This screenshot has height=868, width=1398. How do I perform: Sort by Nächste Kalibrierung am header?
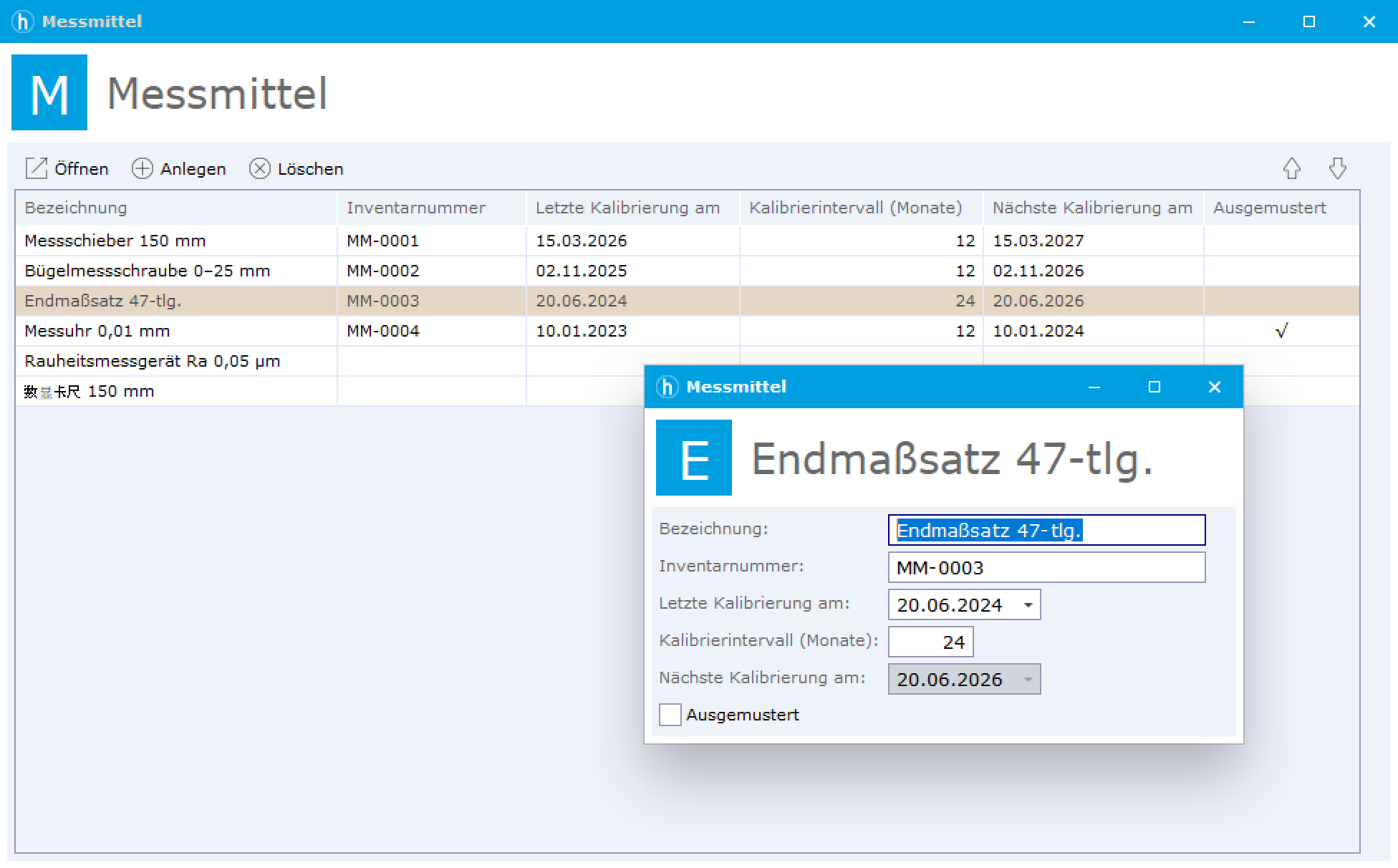tap(1094, 208)
